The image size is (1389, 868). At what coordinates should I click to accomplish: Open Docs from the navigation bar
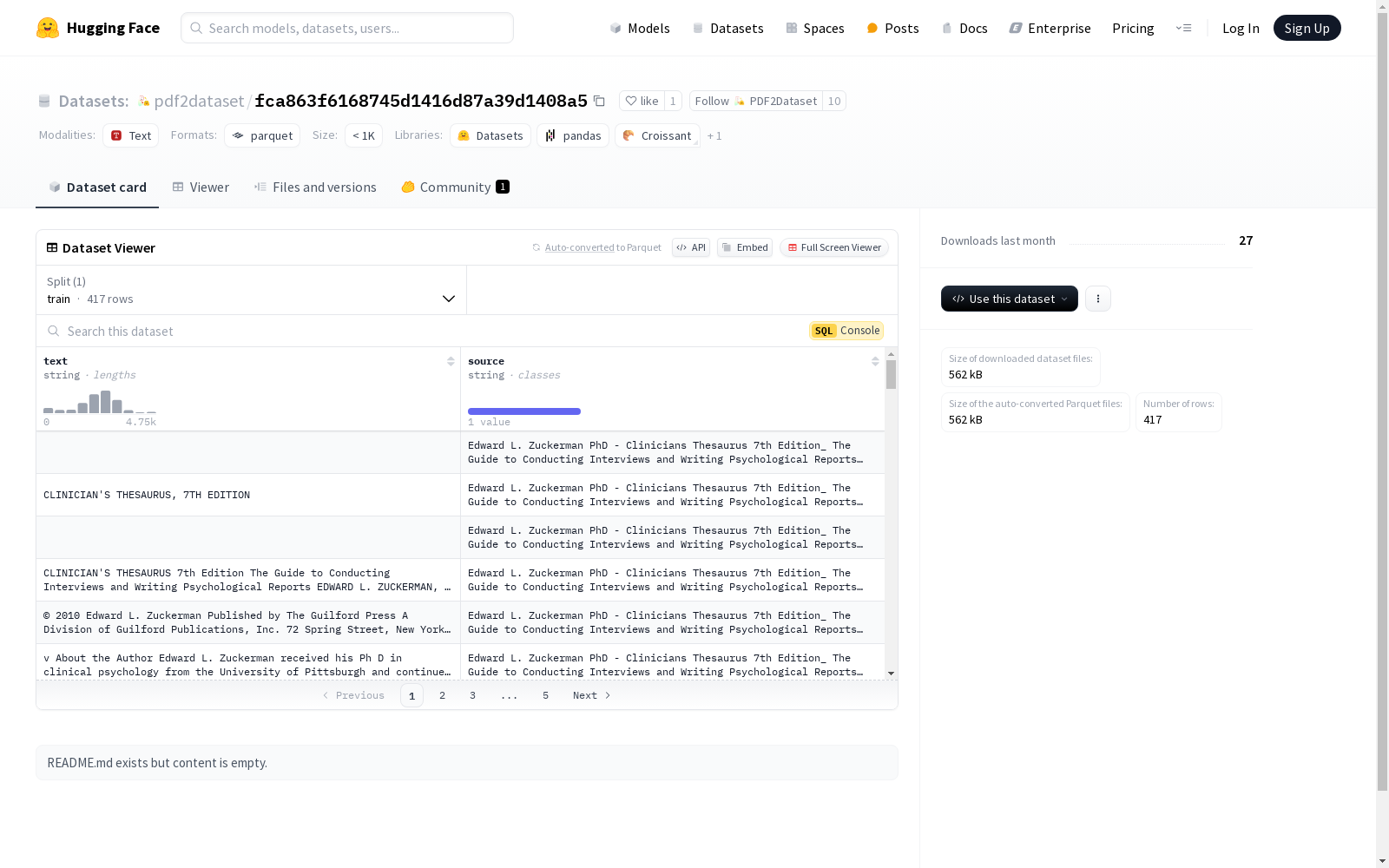964,28
